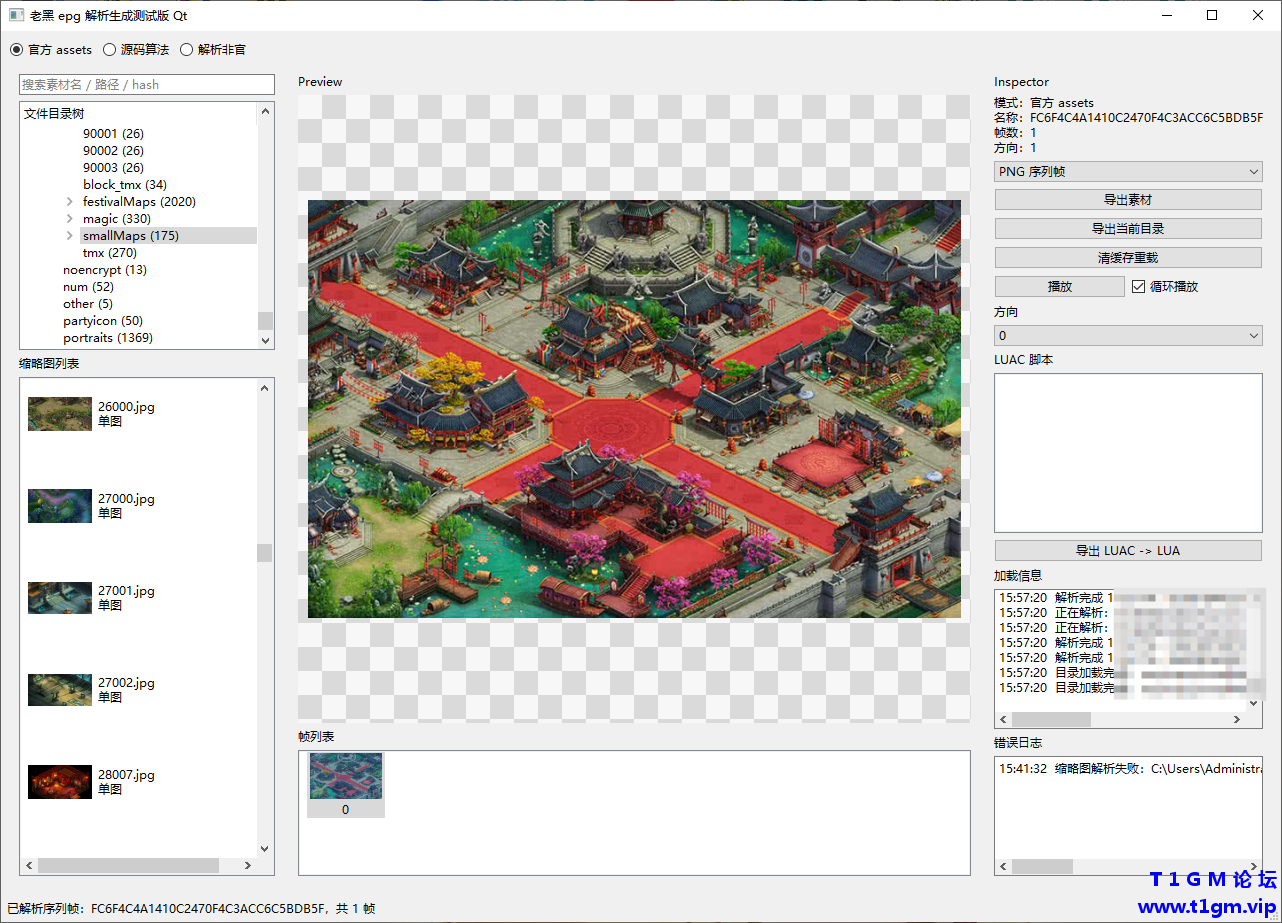Select the 26000.jpg map thumbnail

pos(60,414)
